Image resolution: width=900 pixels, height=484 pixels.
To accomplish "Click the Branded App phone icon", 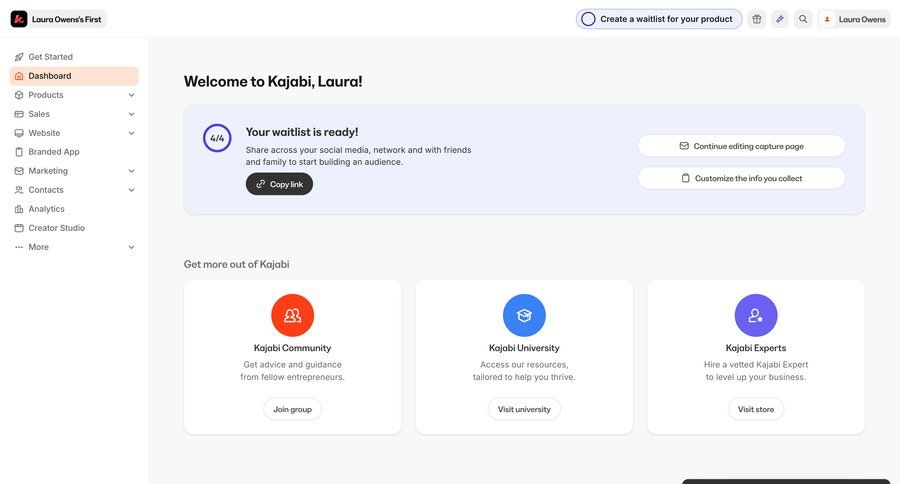I will pos(19,152).
